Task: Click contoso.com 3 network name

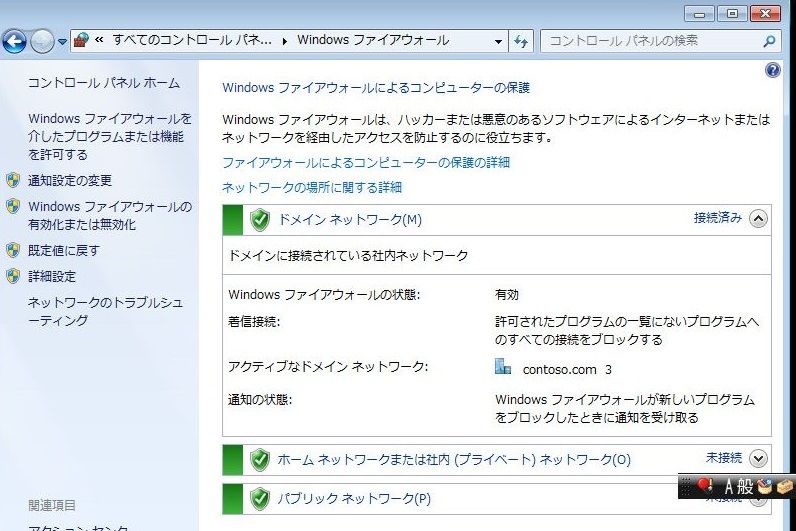Action: click(567, 370)
